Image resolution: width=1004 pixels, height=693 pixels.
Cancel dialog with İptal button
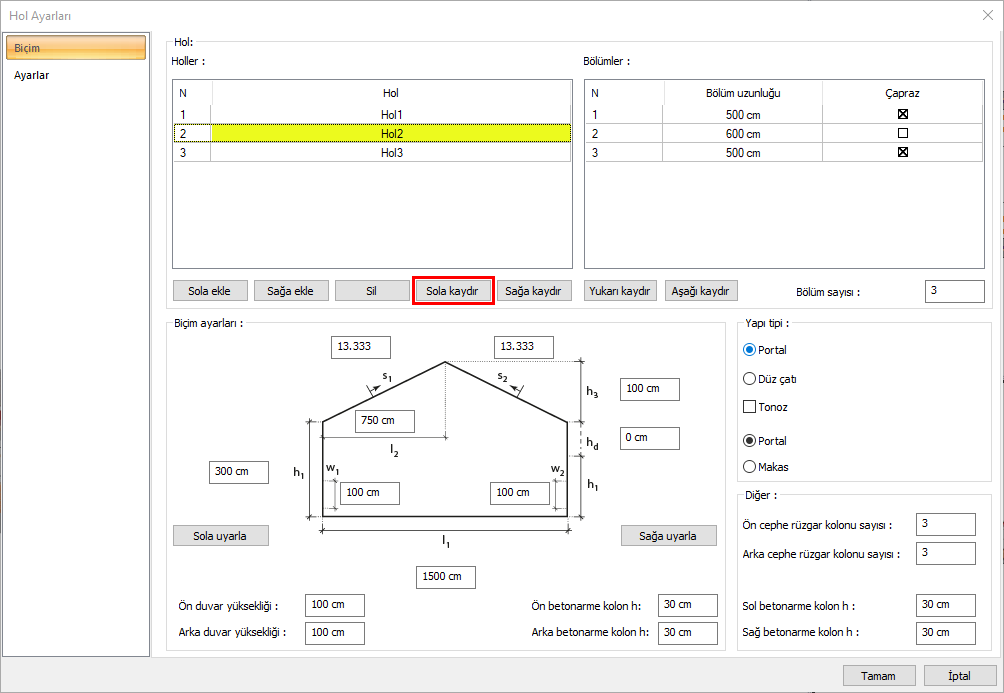[959, 676]
